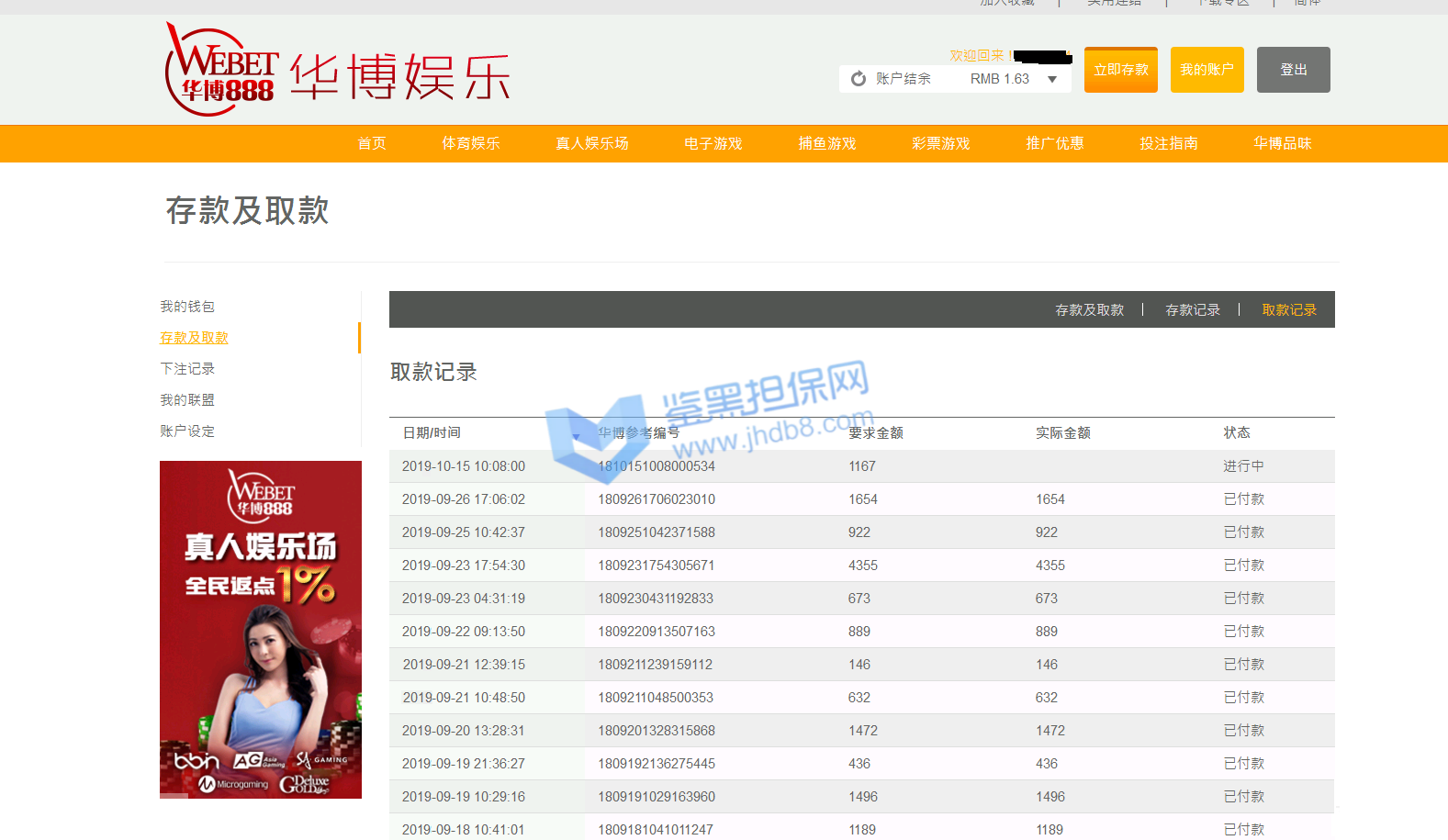Open the 我的账户 account button
This screenshot has width=1448, height=840.
click(1207, 70)
